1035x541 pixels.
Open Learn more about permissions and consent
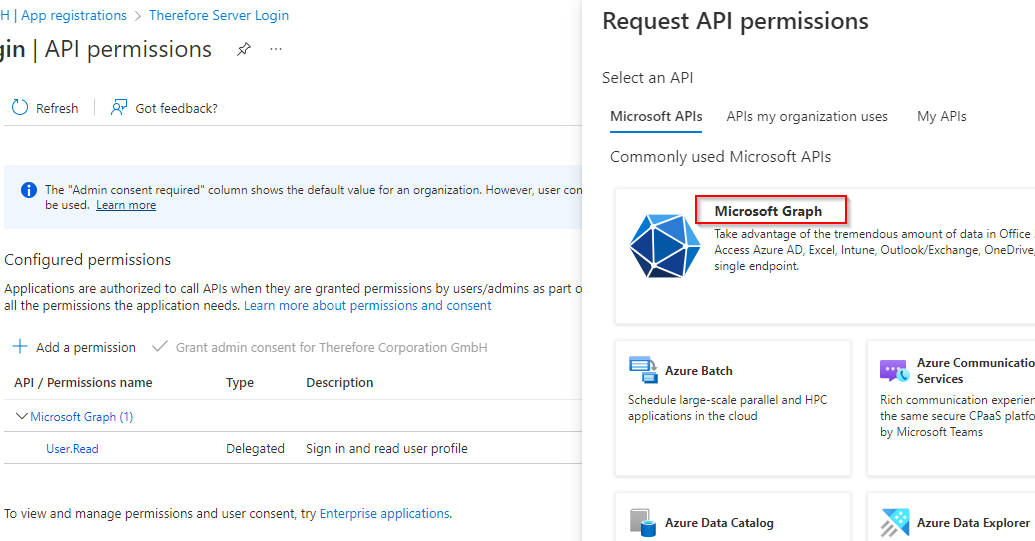tap(368, 305)
